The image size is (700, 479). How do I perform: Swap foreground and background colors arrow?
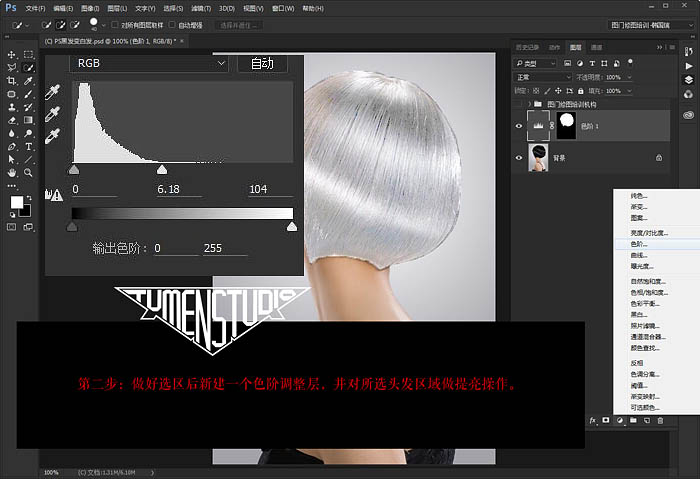[x=29, y=198]
